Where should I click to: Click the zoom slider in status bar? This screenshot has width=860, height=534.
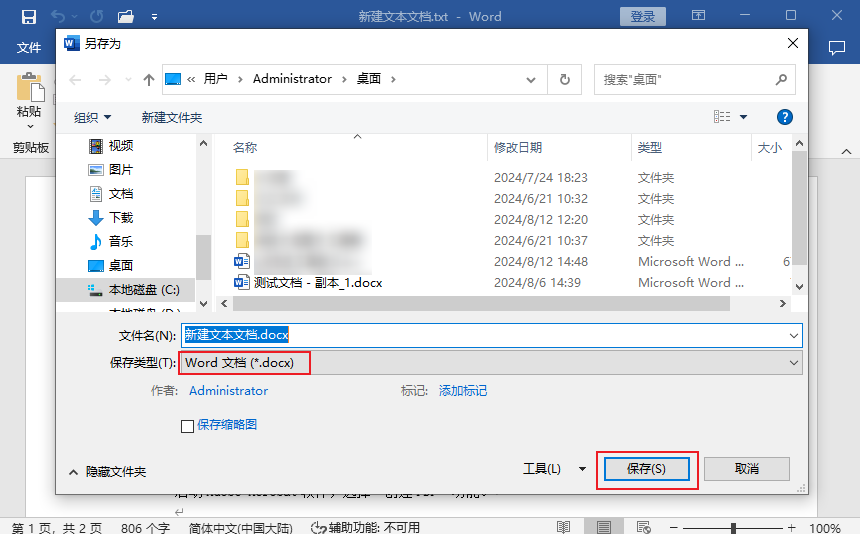coord(734,527)
